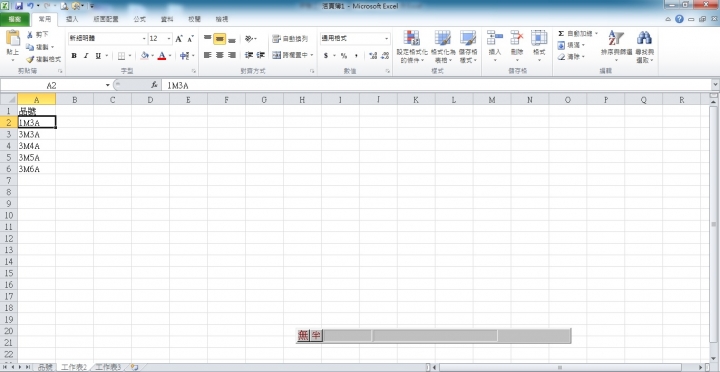The image size is (720, 372).
Task: Toggle Underline formatting
Action: 98,56
